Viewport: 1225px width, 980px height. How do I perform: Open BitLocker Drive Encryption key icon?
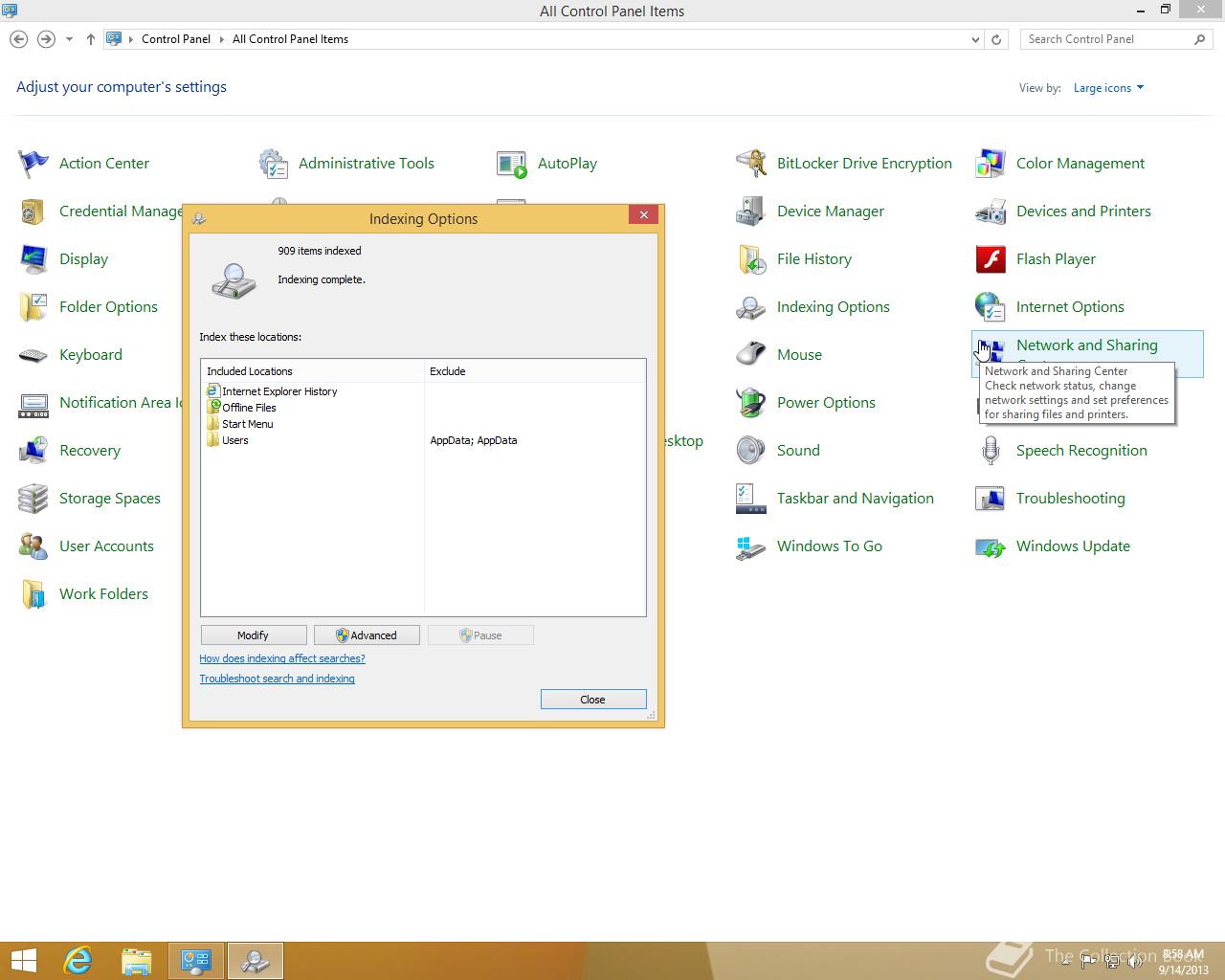751,164
